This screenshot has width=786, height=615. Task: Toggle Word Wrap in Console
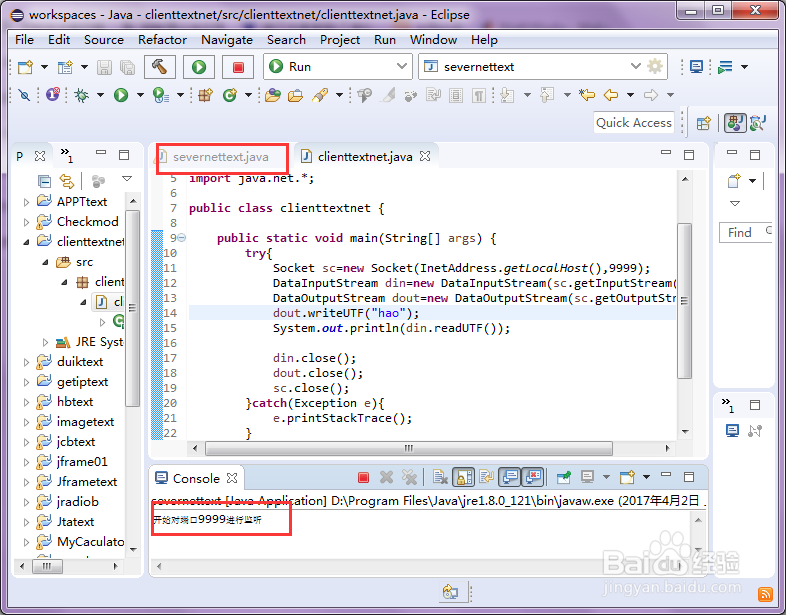click(486, 477)
